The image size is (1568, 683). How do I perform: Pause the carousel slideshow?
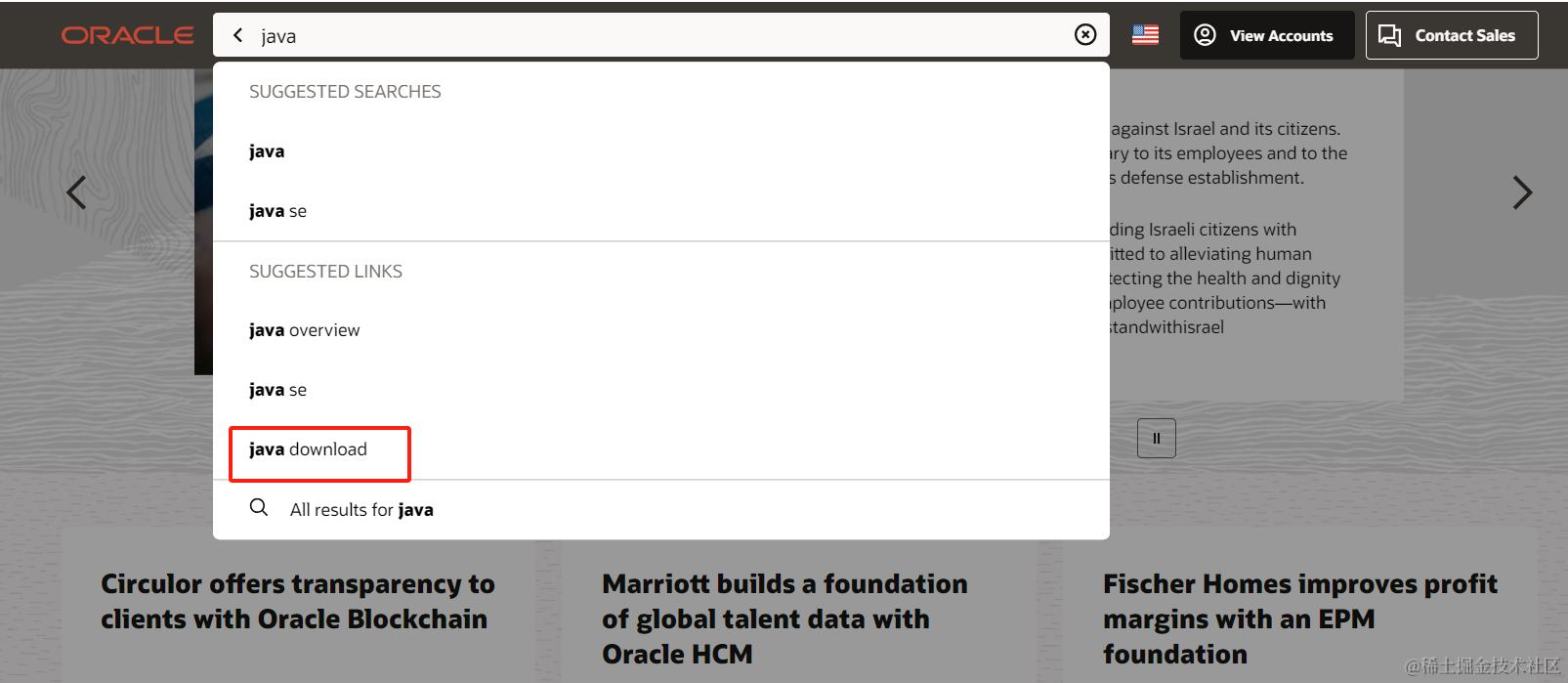(1156, 438)
